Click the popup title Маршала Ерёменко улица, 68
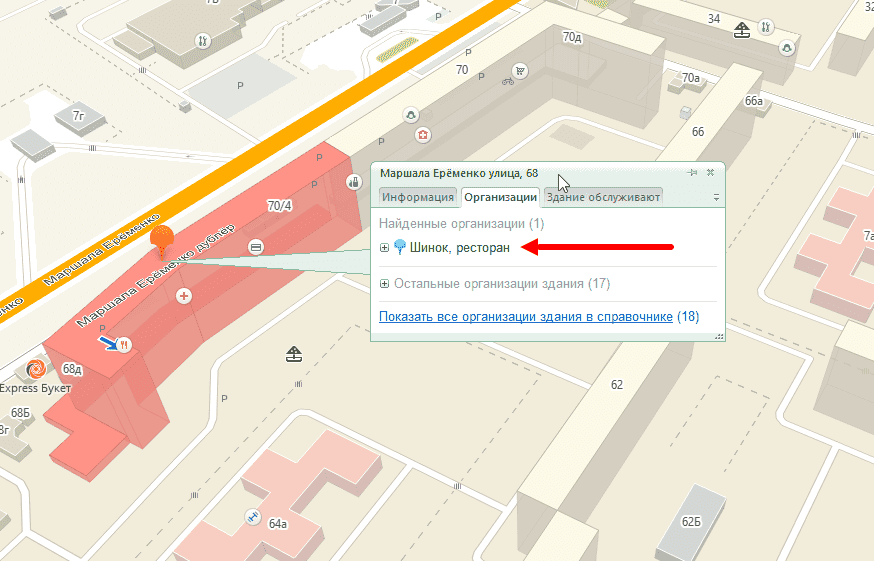This screenshot has width=874, height=561. [459, 173]
